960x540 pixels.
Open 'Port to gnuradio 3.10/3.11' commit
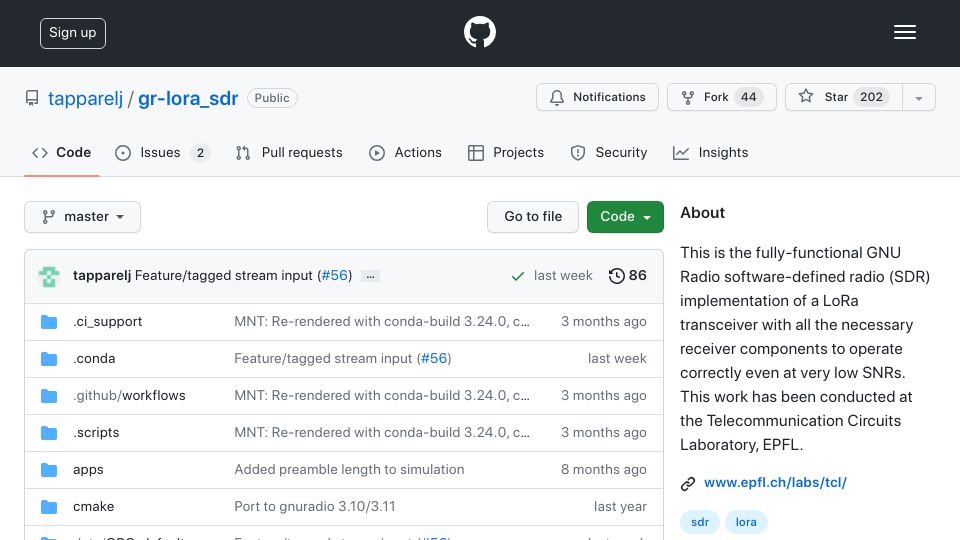pyautogui.click(x=315, y=506)
